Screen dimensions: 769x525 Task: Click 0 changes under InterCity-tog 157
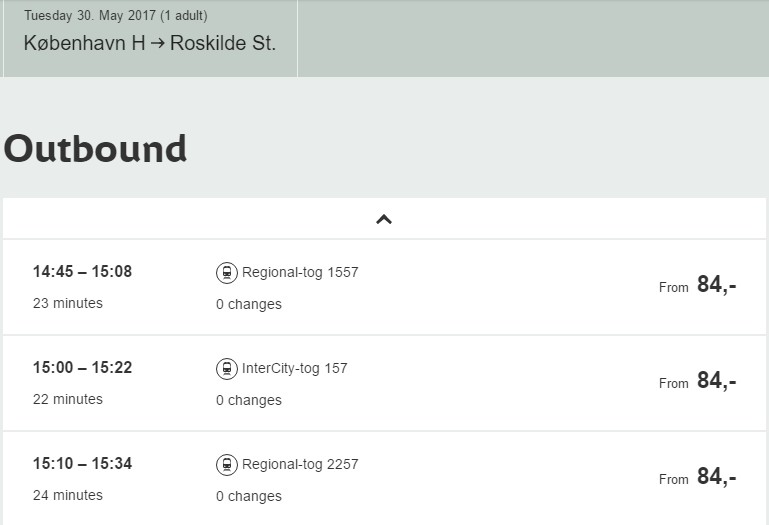(249, 400)
